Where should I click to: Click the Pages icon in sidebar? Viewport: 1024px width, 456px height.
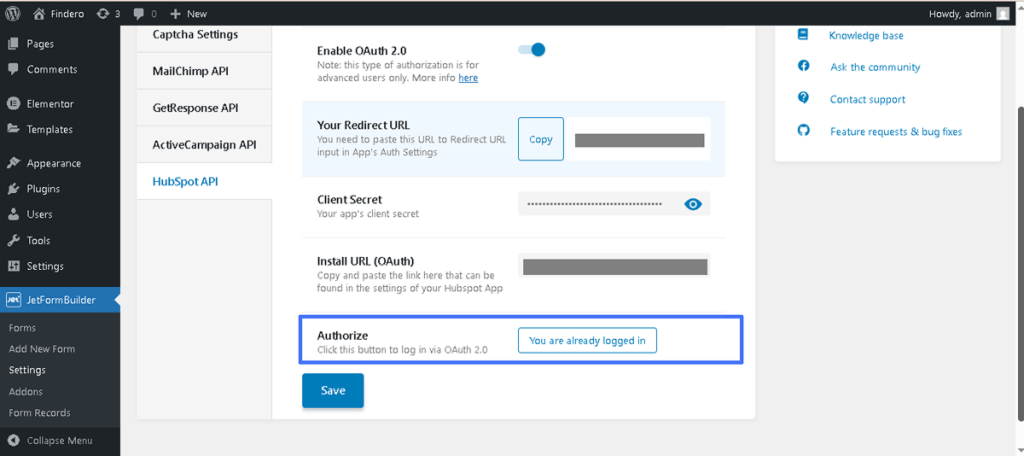coord(13,44)
